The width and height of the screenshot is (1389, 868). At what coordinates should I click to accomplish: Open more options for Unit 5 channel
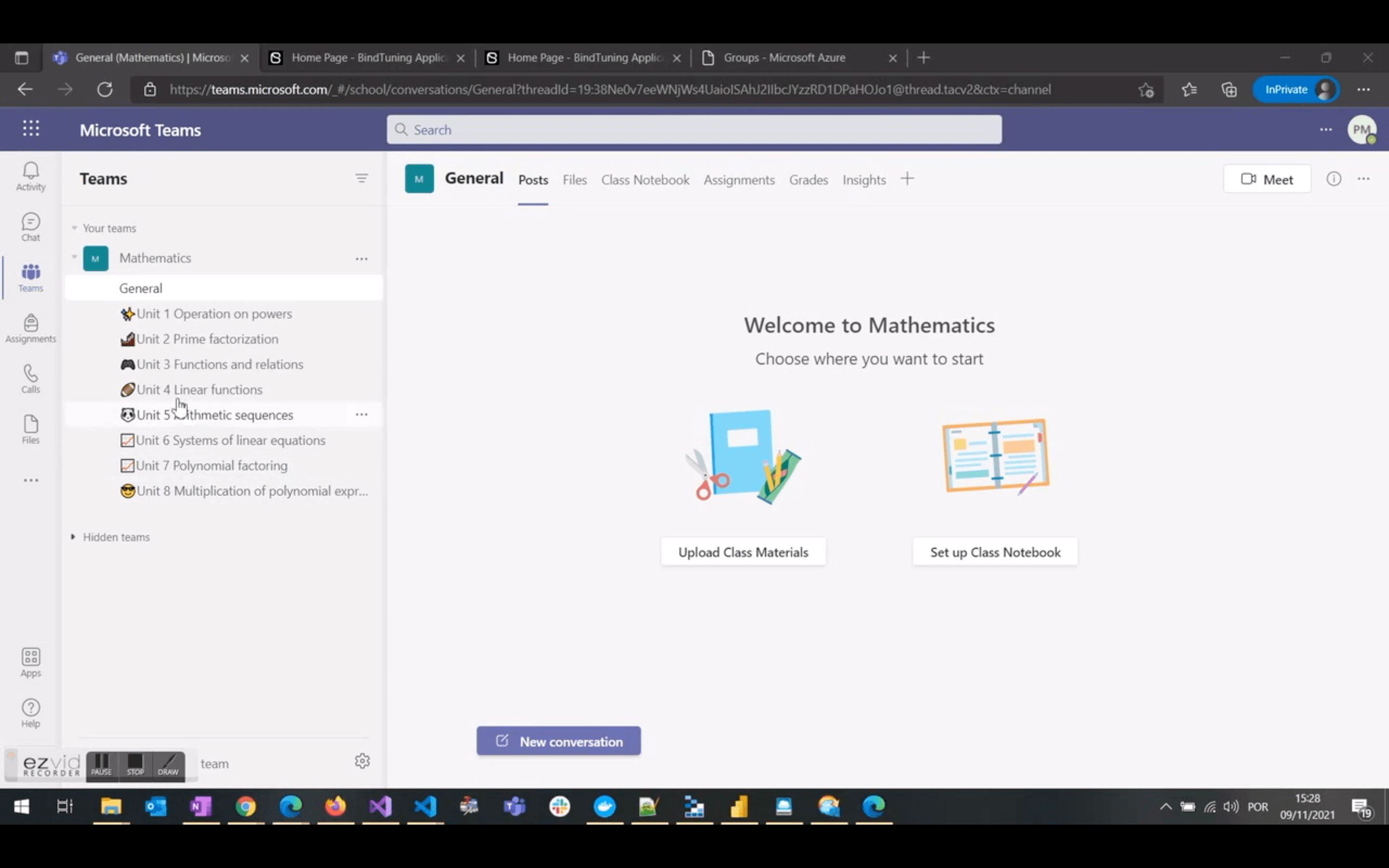point(361,415)
